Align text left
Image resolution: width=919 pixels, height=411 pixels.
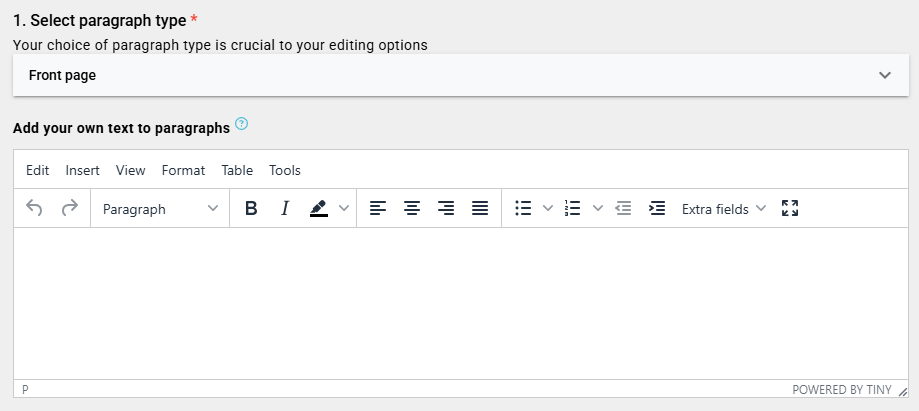(x=377, y=208)
